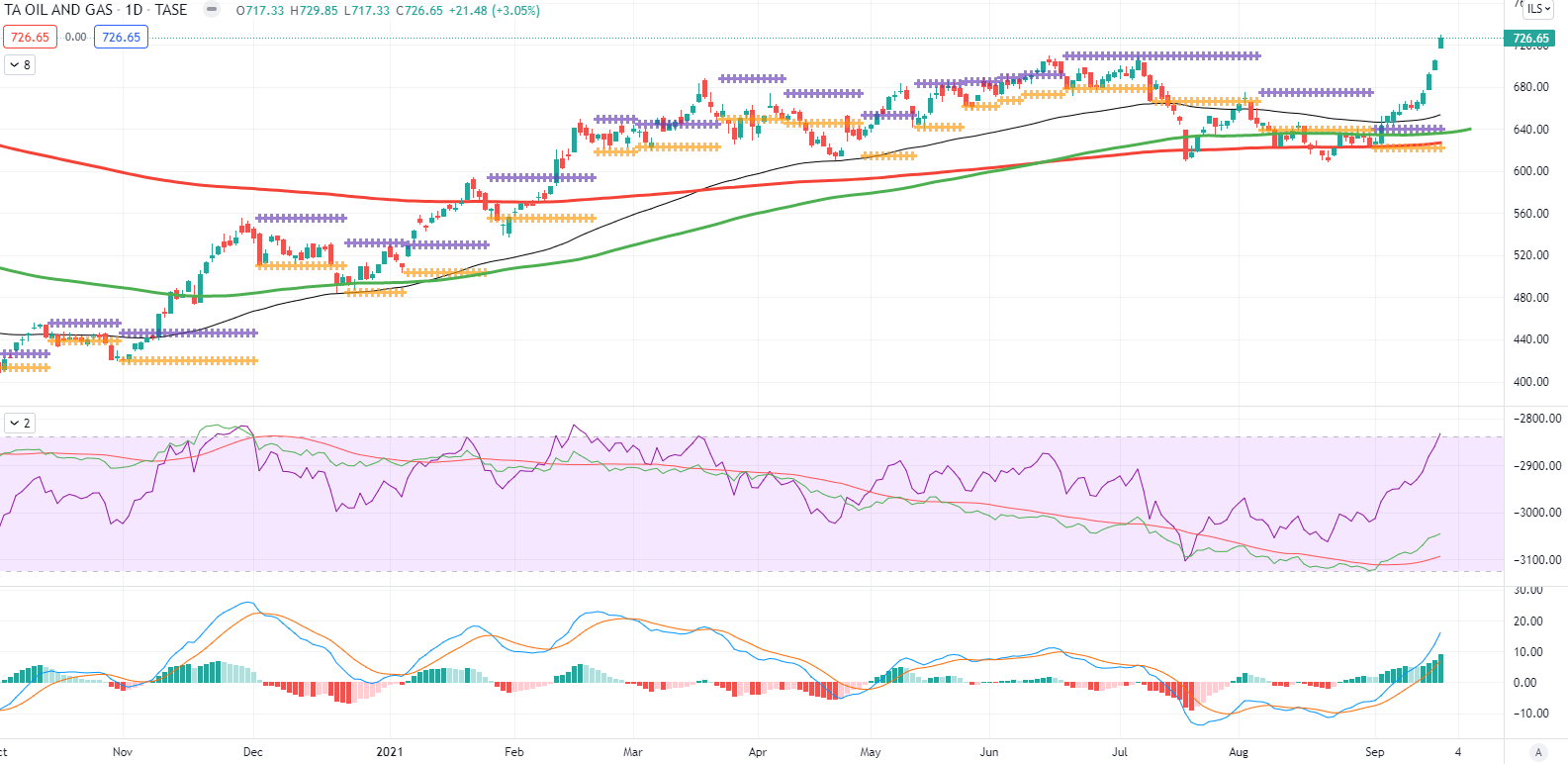Click the green 726.65 last price tag
The image size is (1568, 764).
(x=1529, y=39)
